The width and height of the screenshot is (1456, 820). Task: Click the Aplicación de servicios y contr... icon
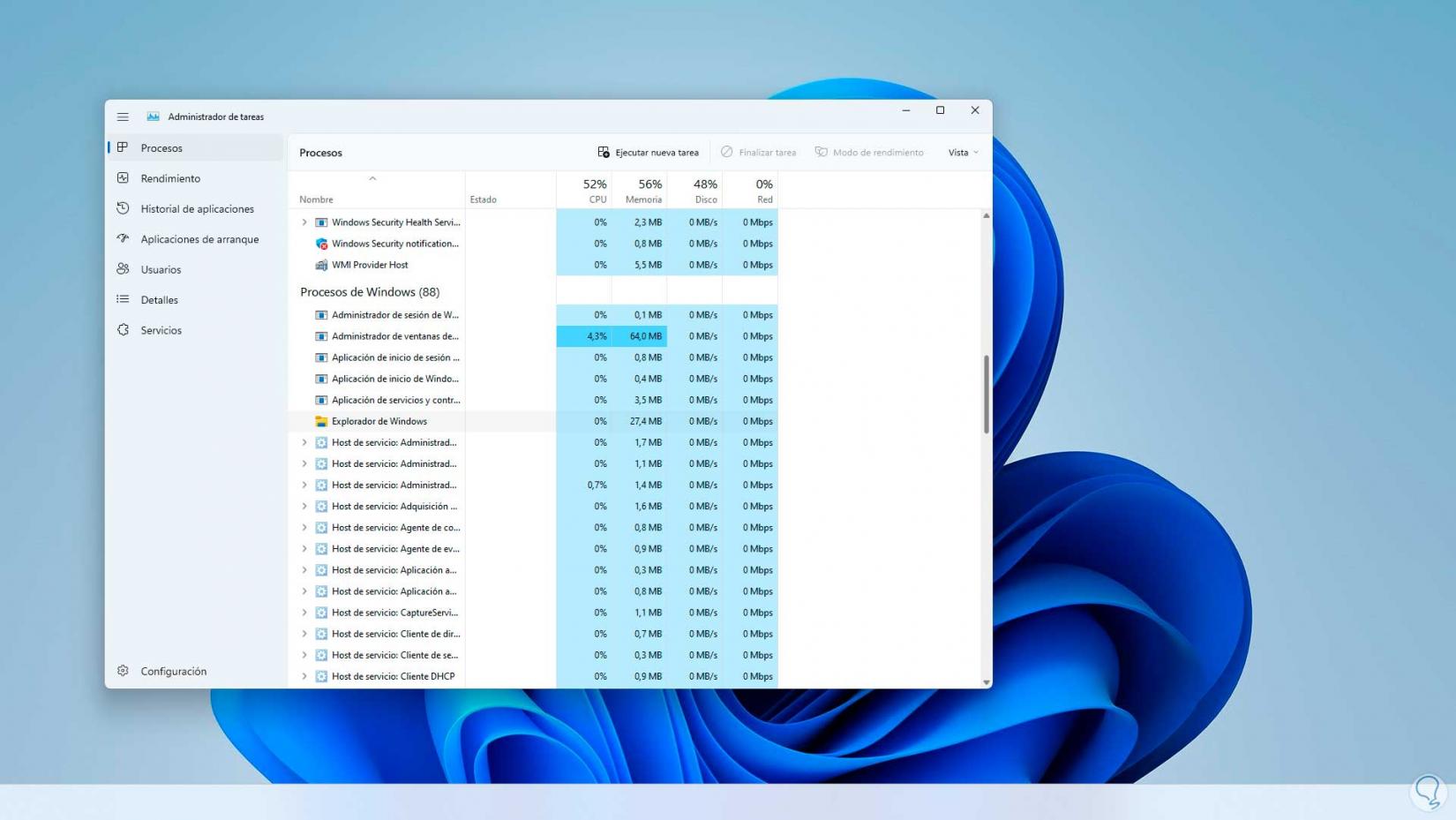click(x=321, y=400)
